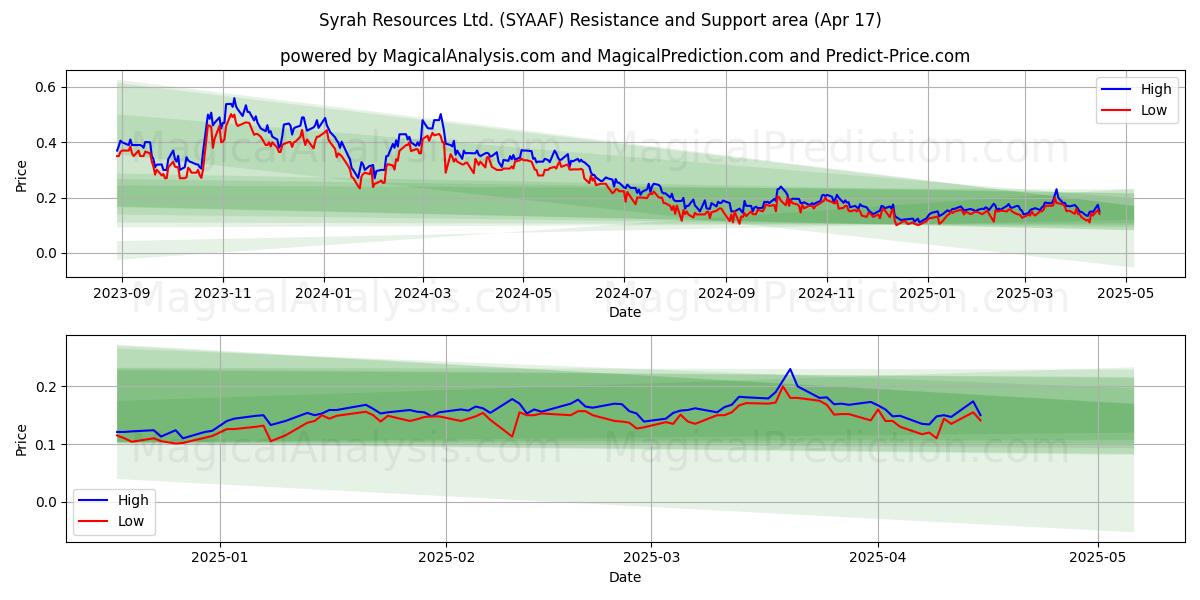Click the '2024-01' x-axis label in the top chart

click(323, 295)
